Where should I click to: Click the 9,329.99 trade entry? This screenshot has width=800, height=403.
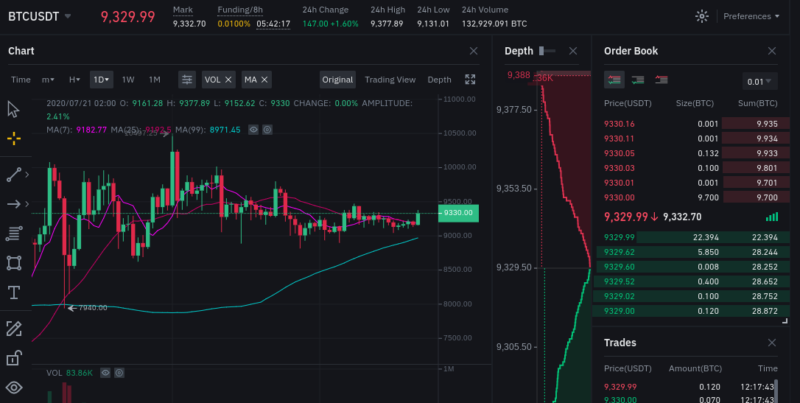(690, 387)
